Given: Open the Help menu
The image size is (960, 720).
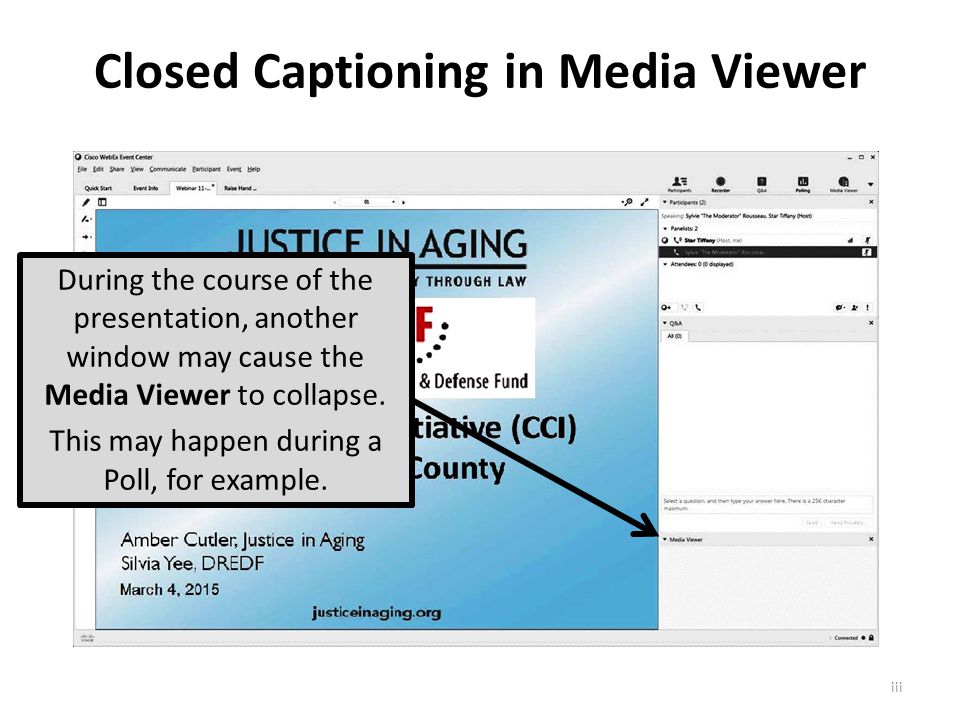Looking at the screenshot, I should coord(254,169).
